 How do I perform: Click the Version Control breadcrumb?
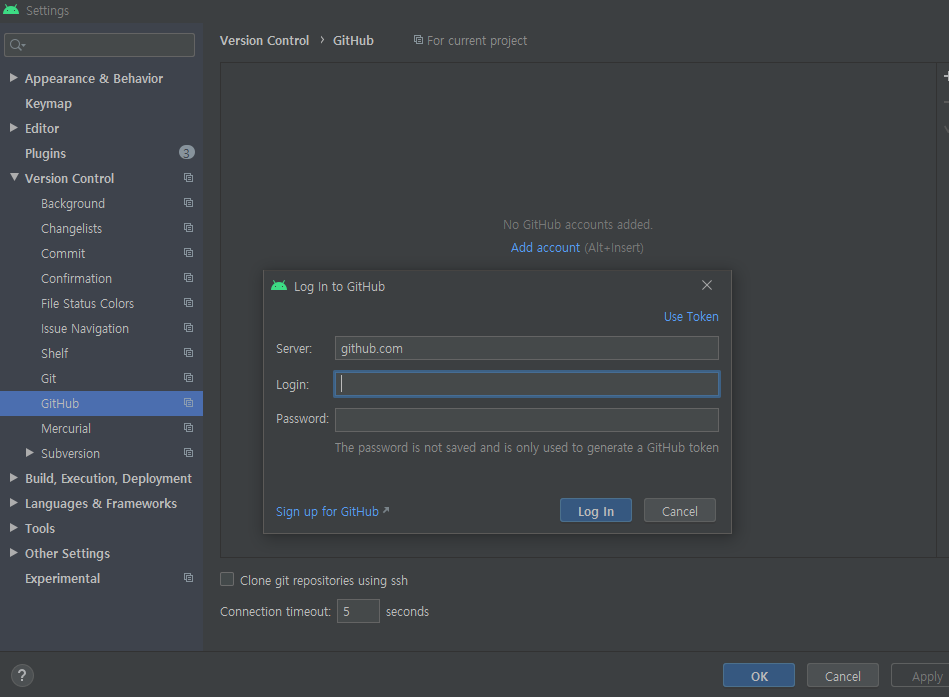pyautogui.click(x=264, y=41)
